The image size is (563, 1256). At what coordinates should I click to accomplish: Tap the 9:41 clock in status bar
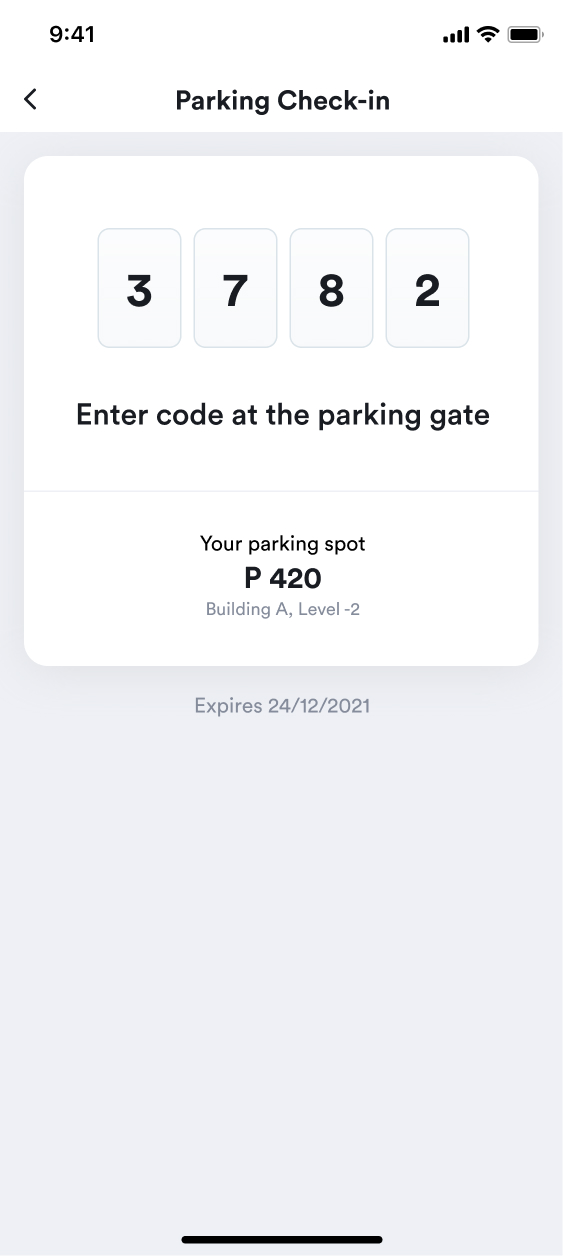click(x=72, y=35)
